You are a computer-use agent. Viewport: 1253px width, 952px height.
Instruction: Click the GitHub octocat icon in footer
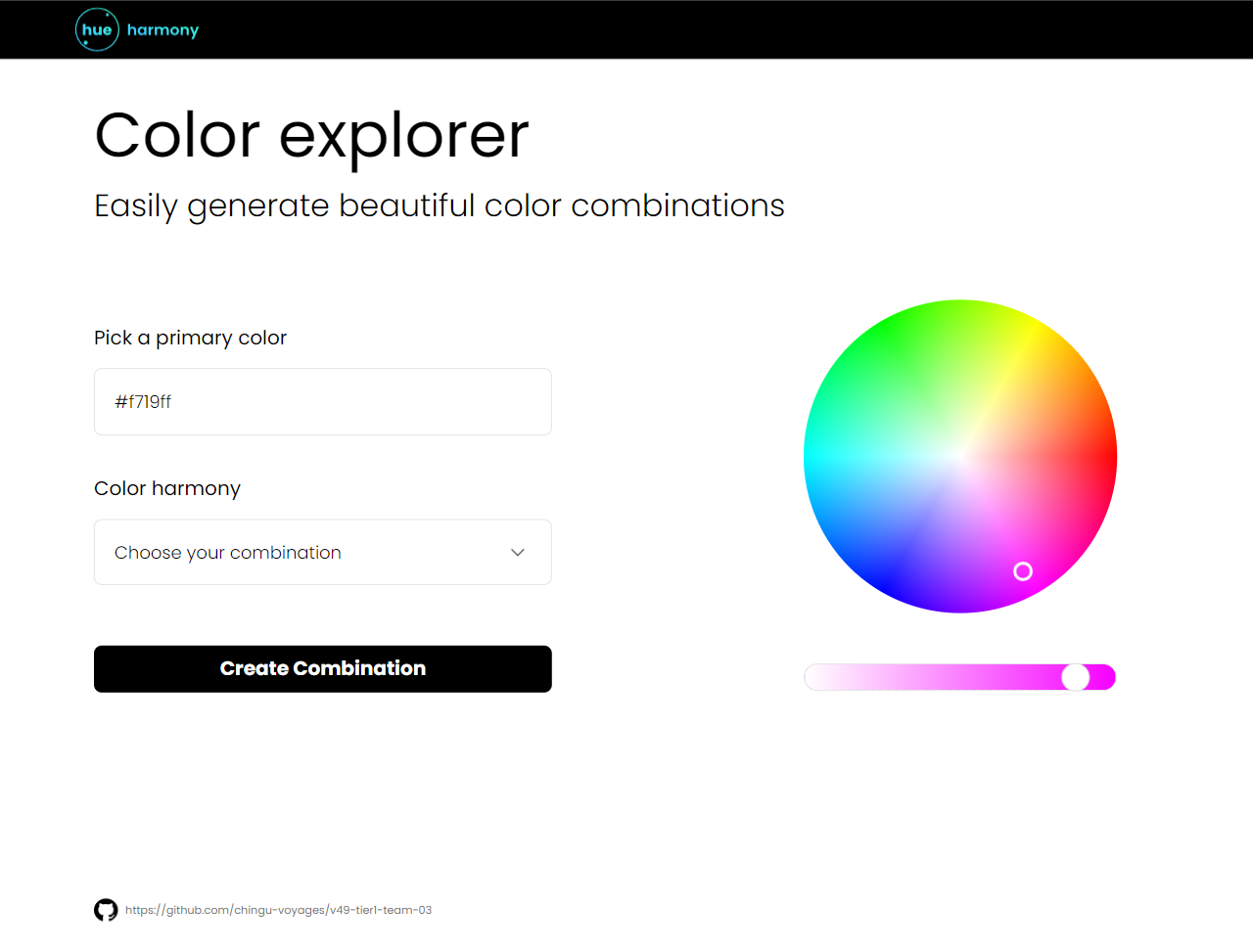click(106, 910)
